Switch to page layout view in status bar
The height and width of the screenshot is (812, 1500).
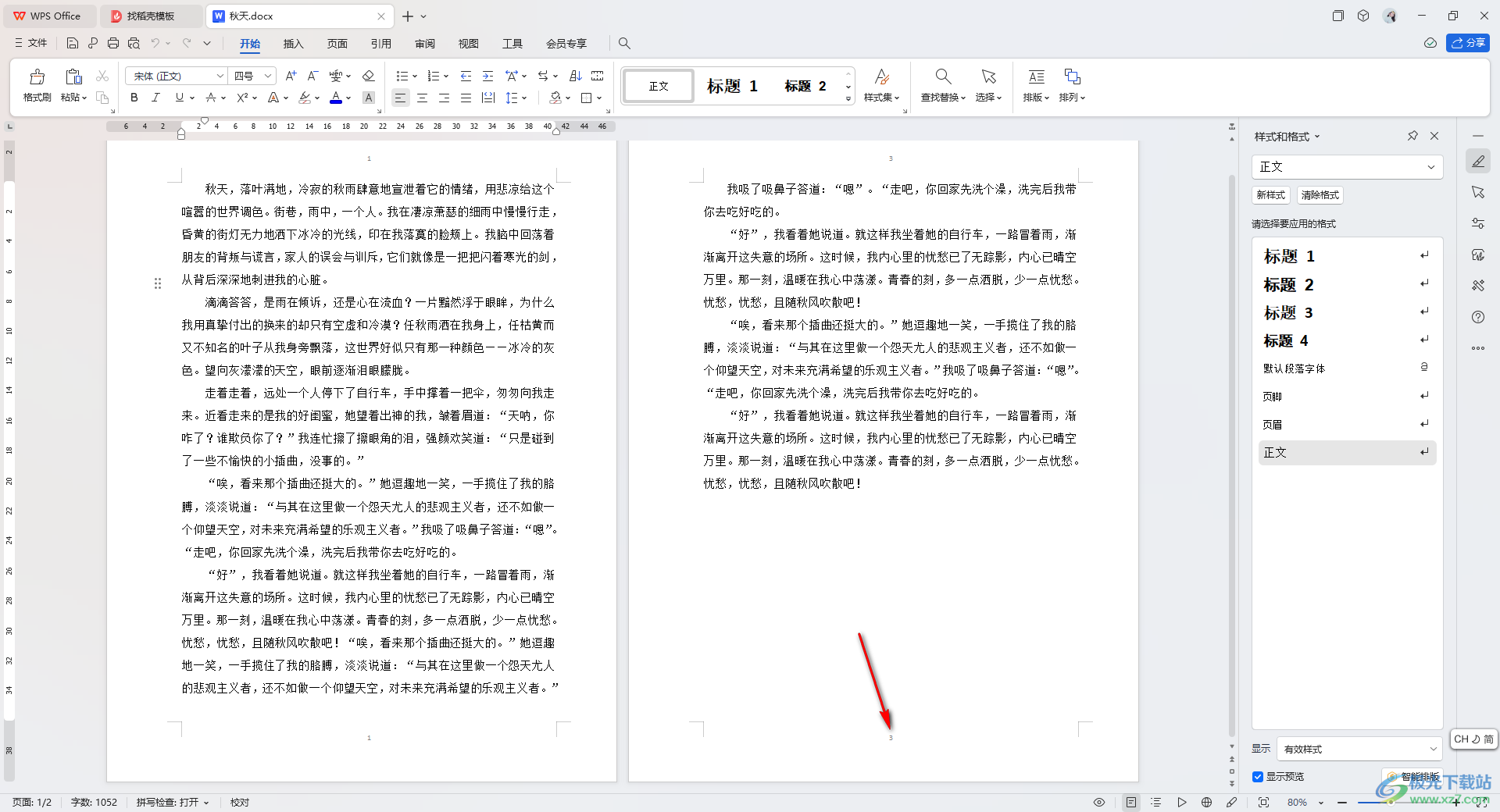pyautogui.click(x=1131, y=802)
